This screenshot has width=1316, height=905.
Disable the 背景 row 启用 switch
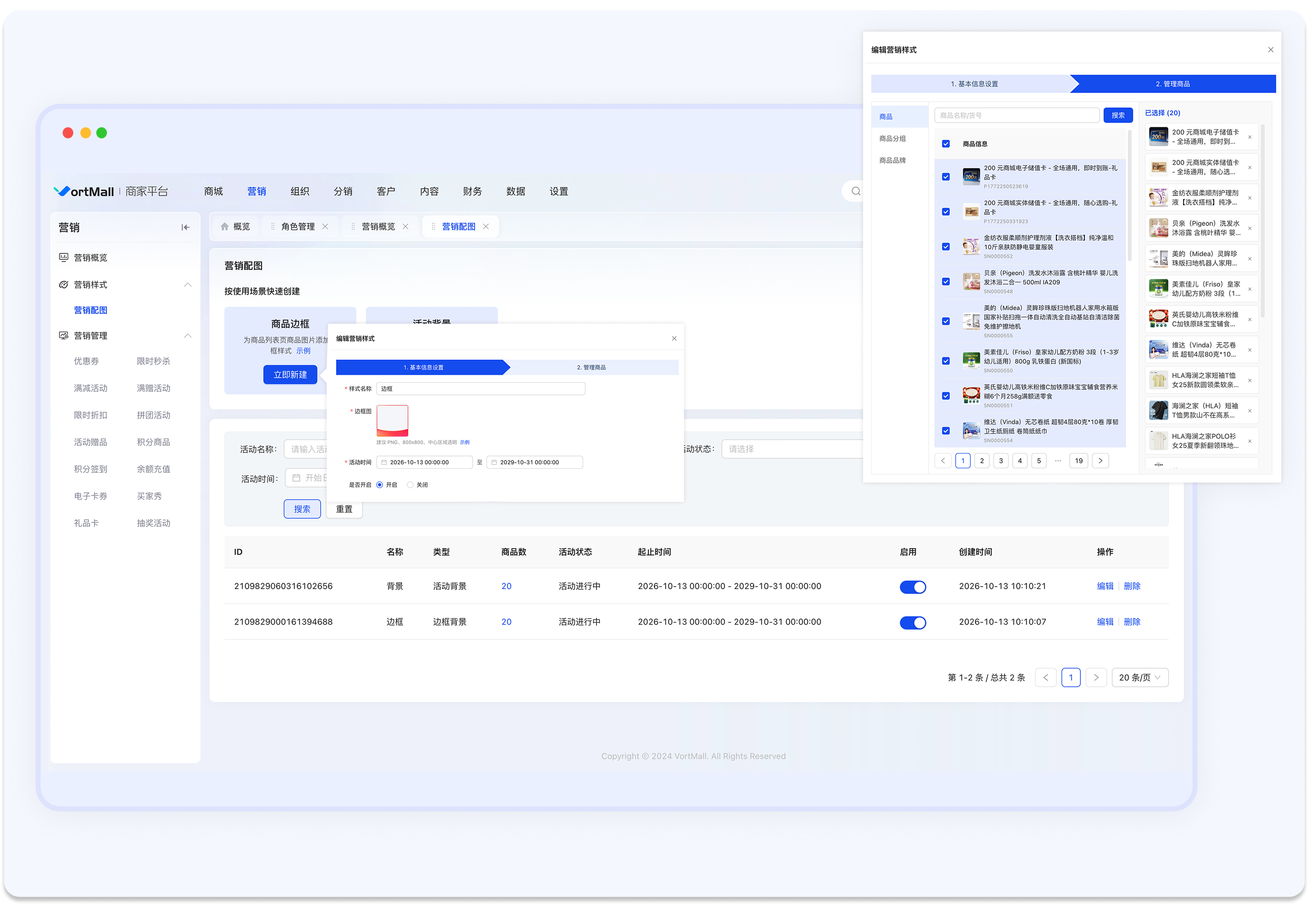coord(913,587)
